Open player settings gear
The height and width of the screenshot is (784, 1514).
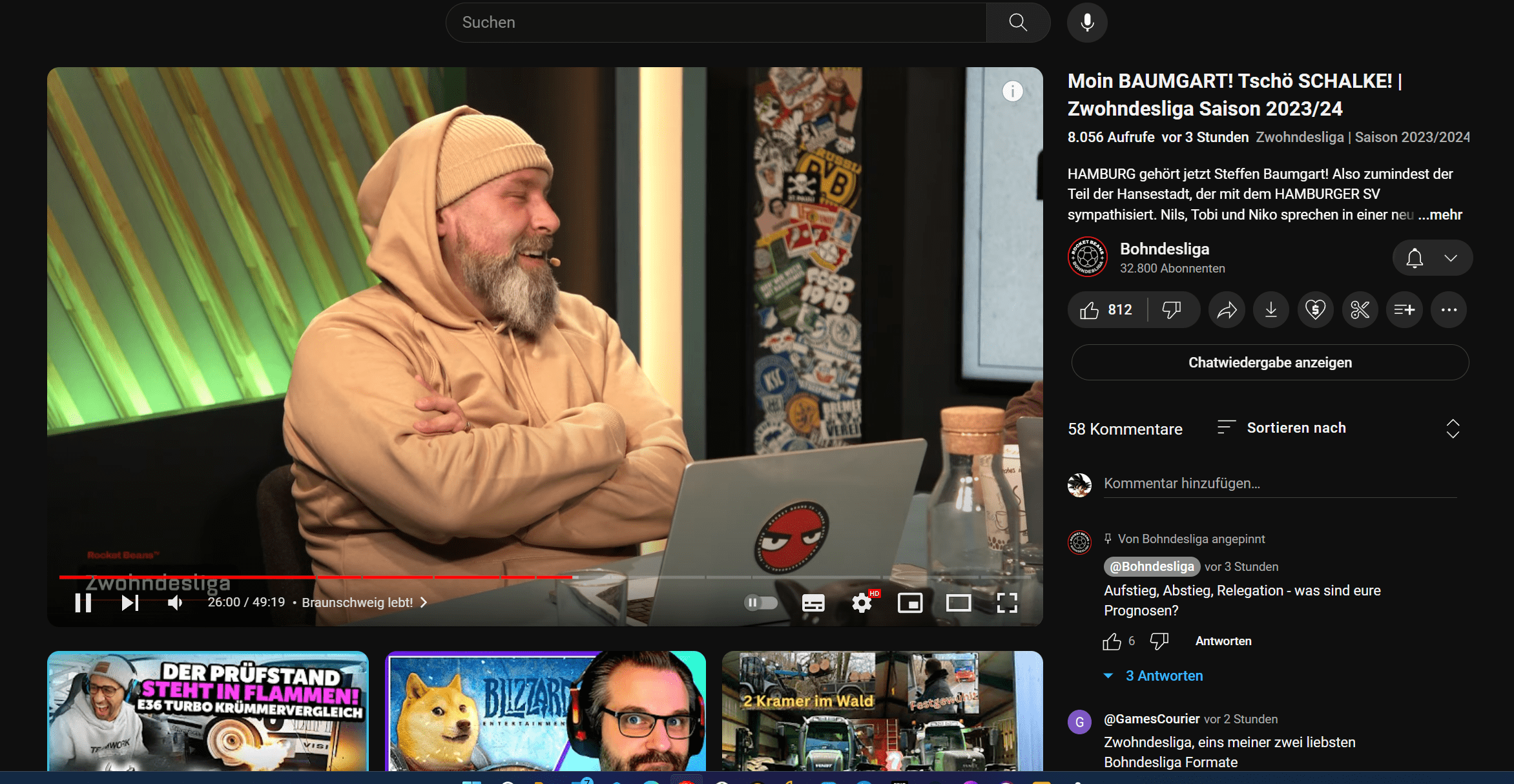(862, 603)
